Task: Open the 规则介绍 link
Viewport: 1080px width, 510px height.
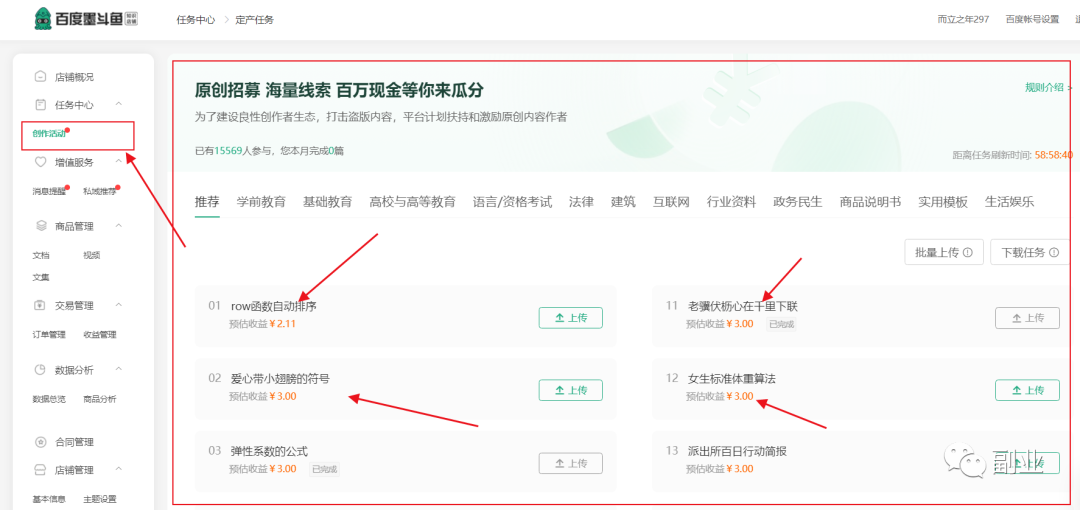Action: [1048, 87]
